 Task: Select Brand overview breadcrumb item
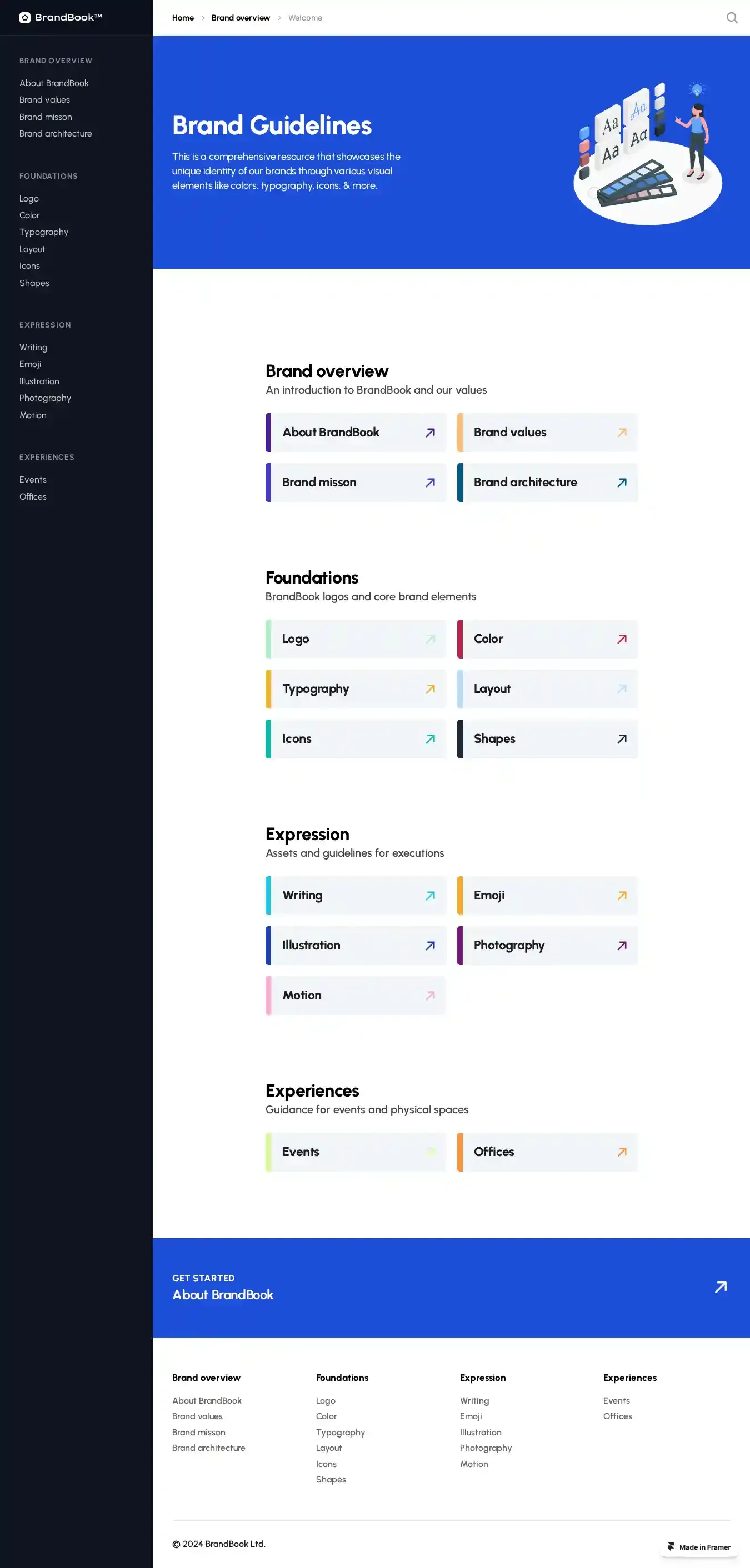tap(241, 18)
